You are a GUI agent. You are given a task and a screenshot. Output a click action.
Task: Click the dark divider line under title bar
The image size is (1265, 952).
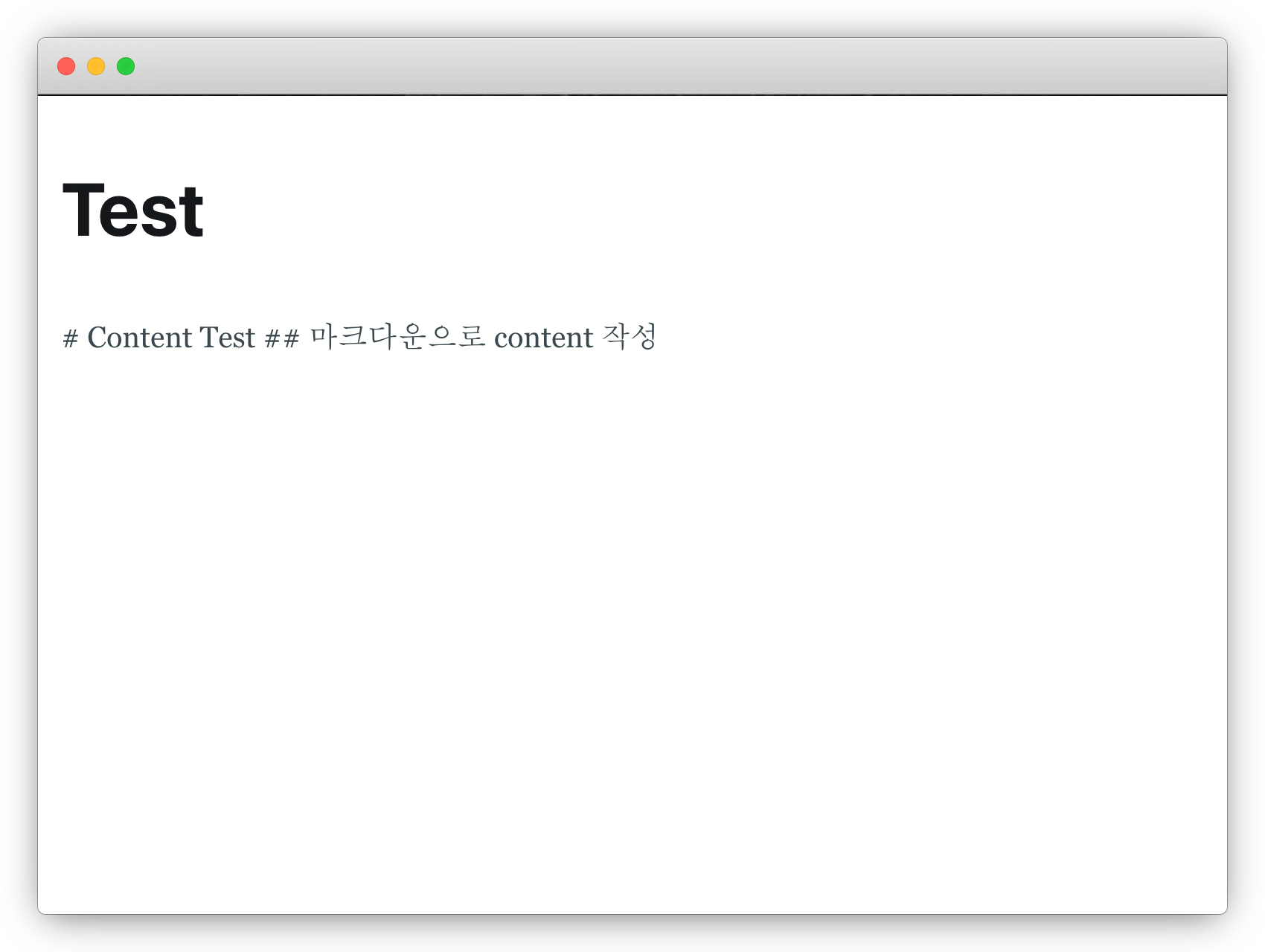(632, 95)
